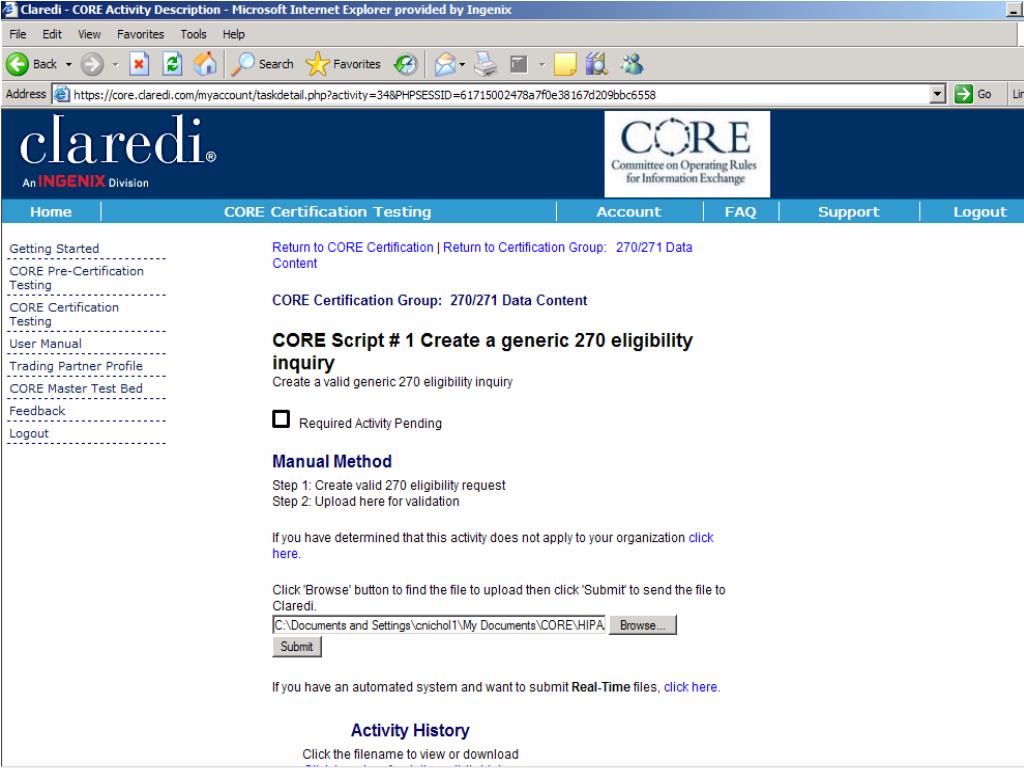Click 'Step 2: Upload here for validation'
Image resolution: width=1024 pixels, height=768 pixels.
[x=366, y=502]
